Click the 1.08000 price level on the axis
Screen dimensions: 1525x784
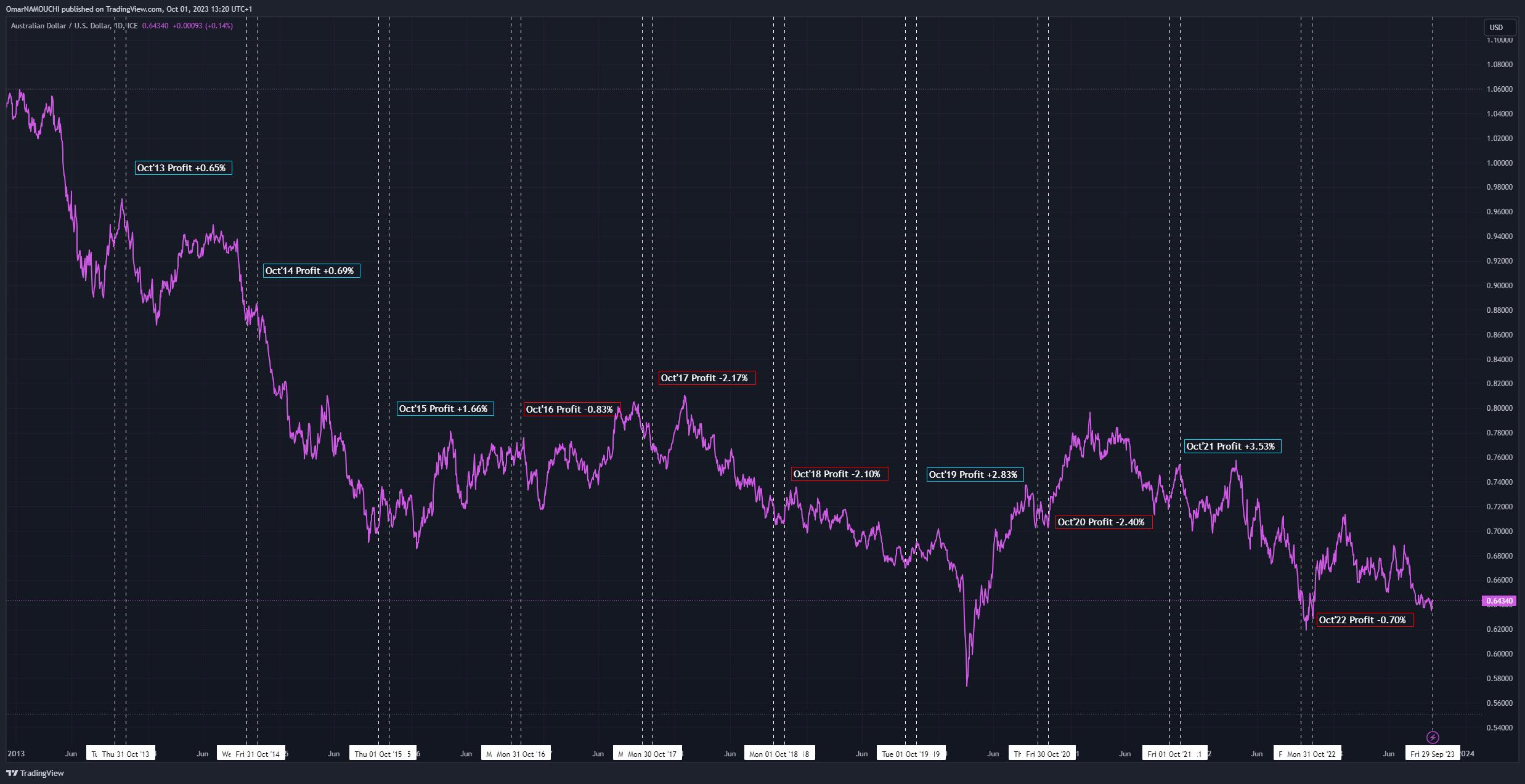pos(1500,65)
